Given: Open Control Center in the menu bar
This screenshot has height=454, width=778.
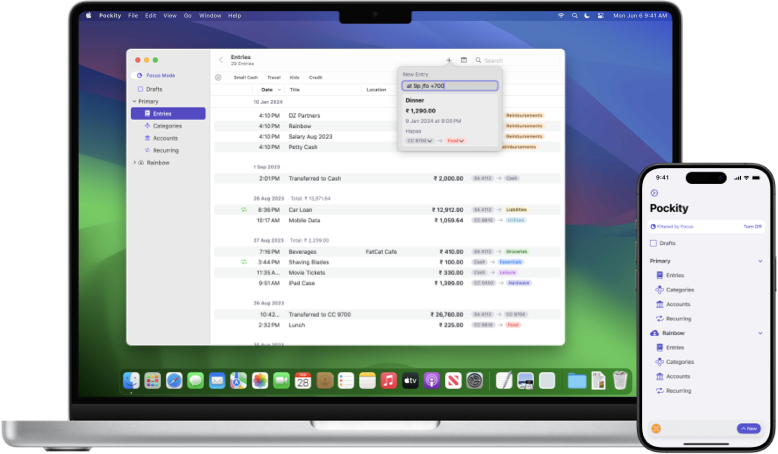Looking at the screenshot, I should click(x=601, y=16).
